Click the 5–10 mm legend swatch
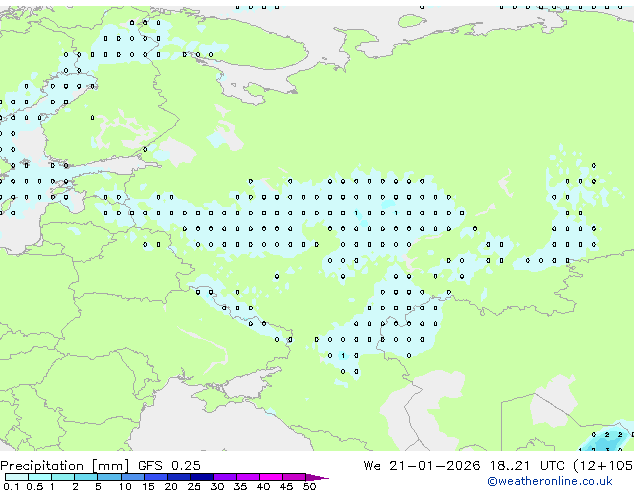 [109, 477]
